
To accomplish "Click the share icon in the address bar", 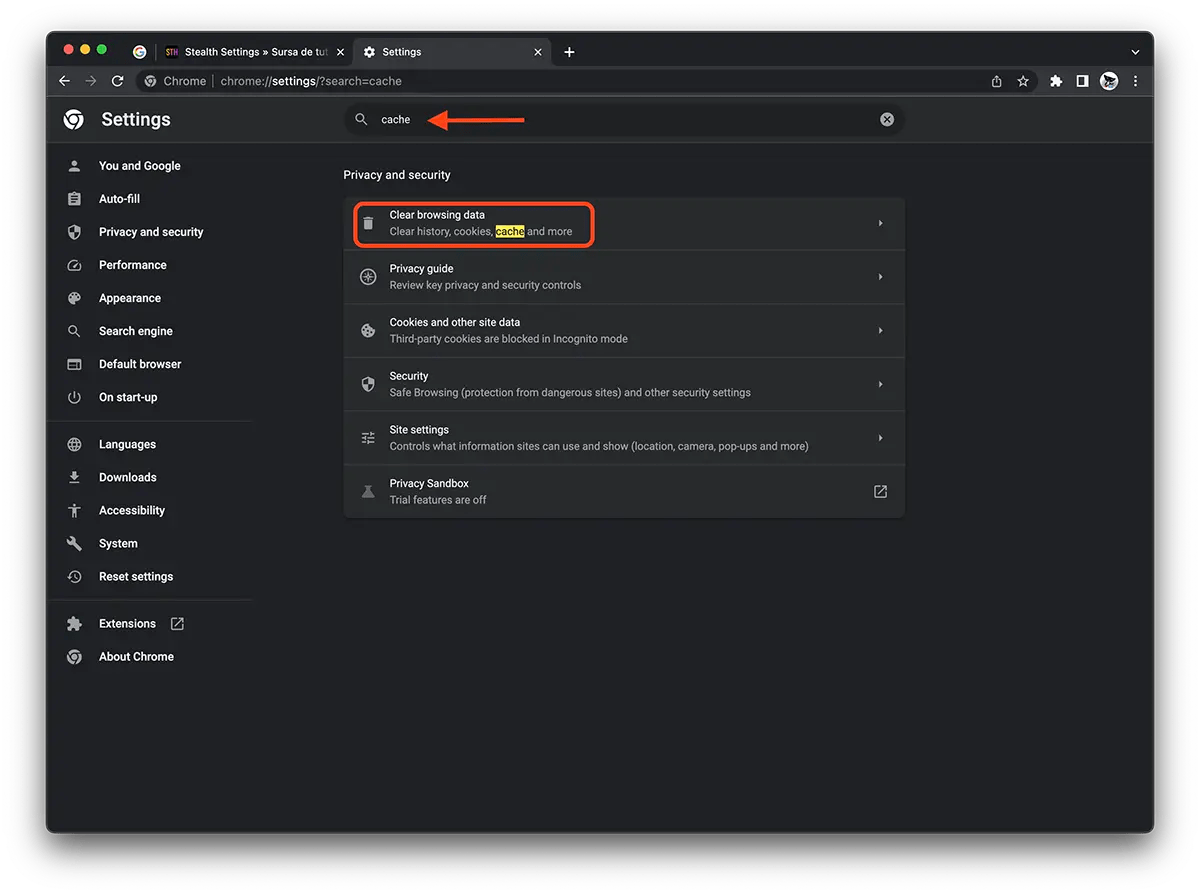I will 996,81.
